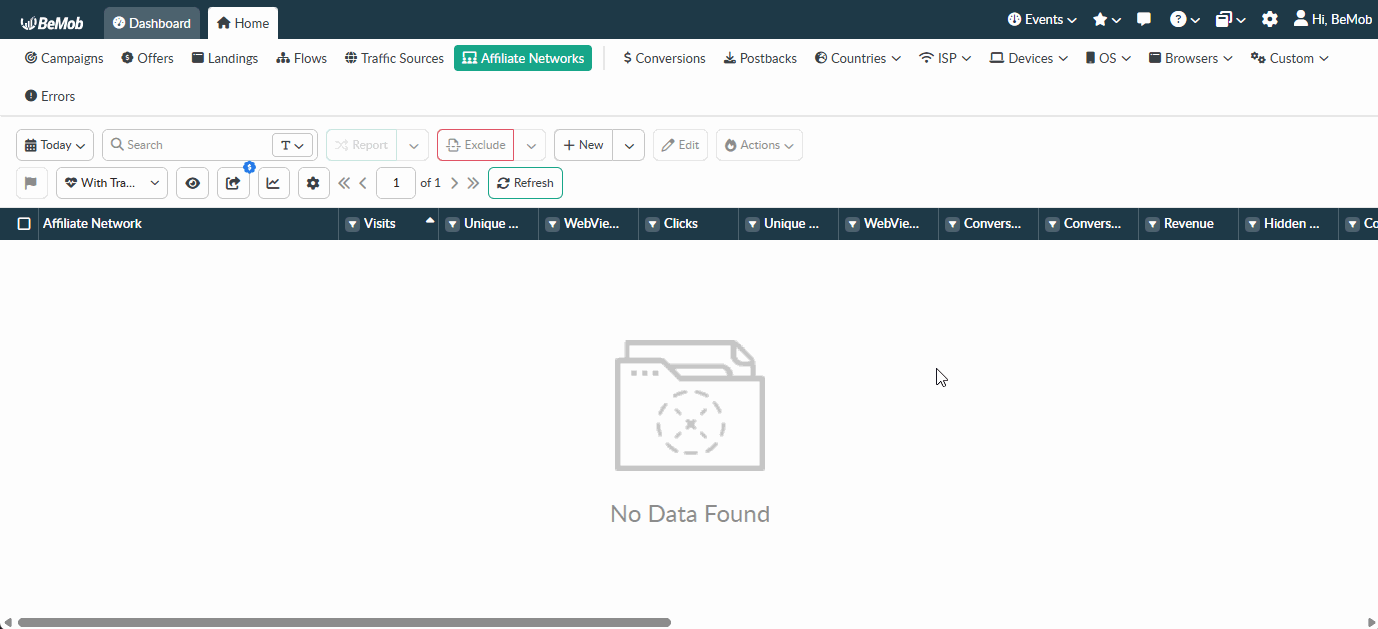Click the Visits column filter icon
This screenshot has width=1378, height=629.
(352, 224)
